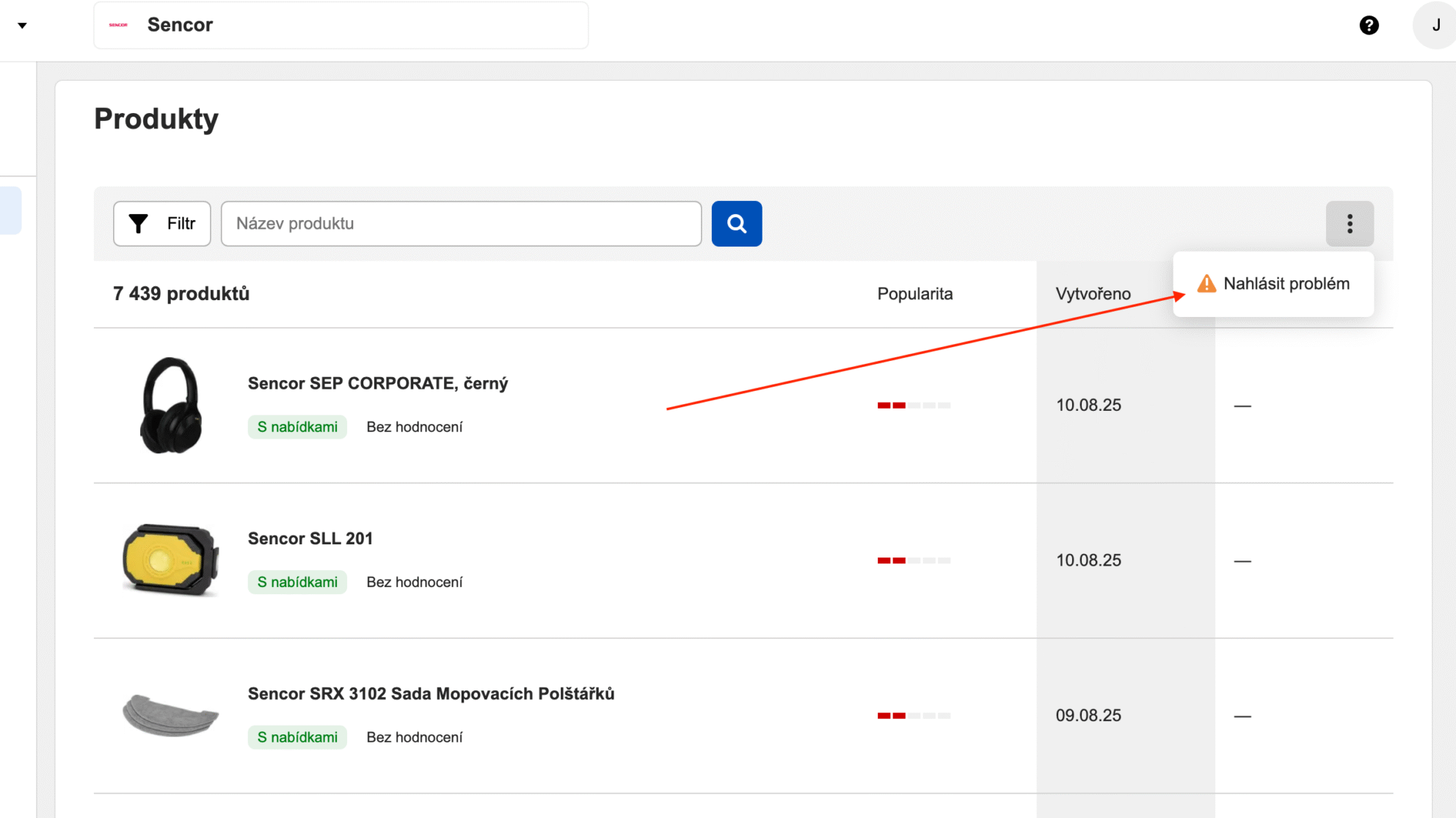Open the Filtr filter button
This screenshot has height=818, width=1456.
[161, 224]
